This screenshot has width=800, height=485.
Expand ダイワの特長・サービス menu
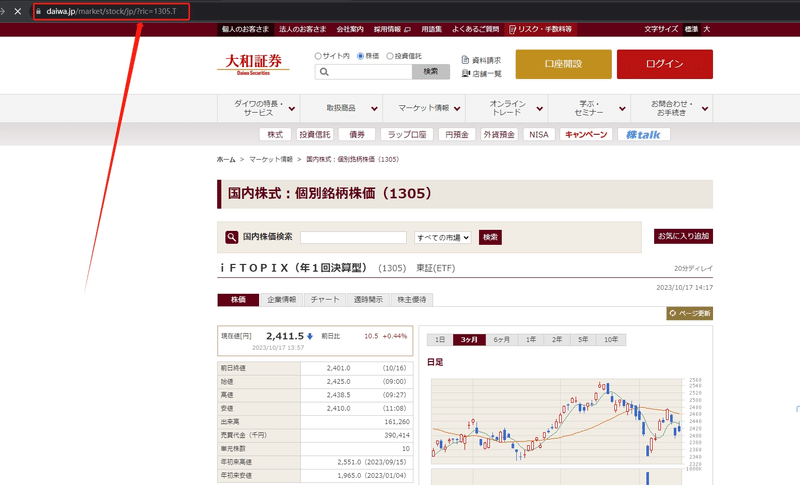[x=259, y=108]
